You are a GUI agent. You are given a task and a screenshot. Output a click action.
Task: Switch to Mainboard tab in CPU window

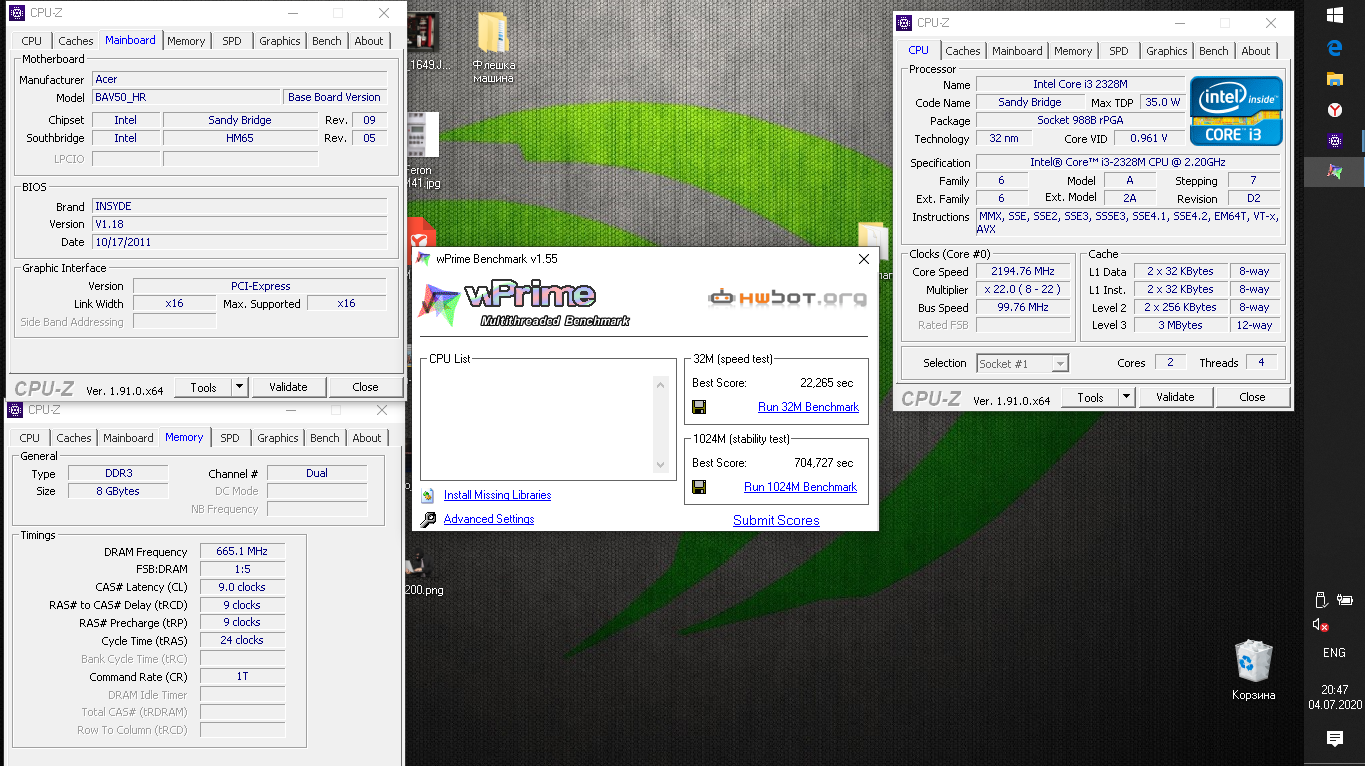tap(1017, 51)
